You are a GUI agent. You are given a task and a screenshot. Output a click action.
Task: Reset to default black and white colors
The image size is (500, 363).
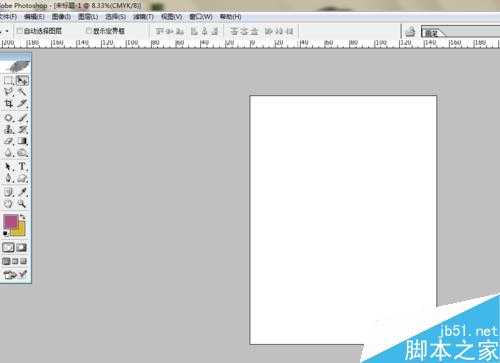pyautogui.click(x=5, y=234)
